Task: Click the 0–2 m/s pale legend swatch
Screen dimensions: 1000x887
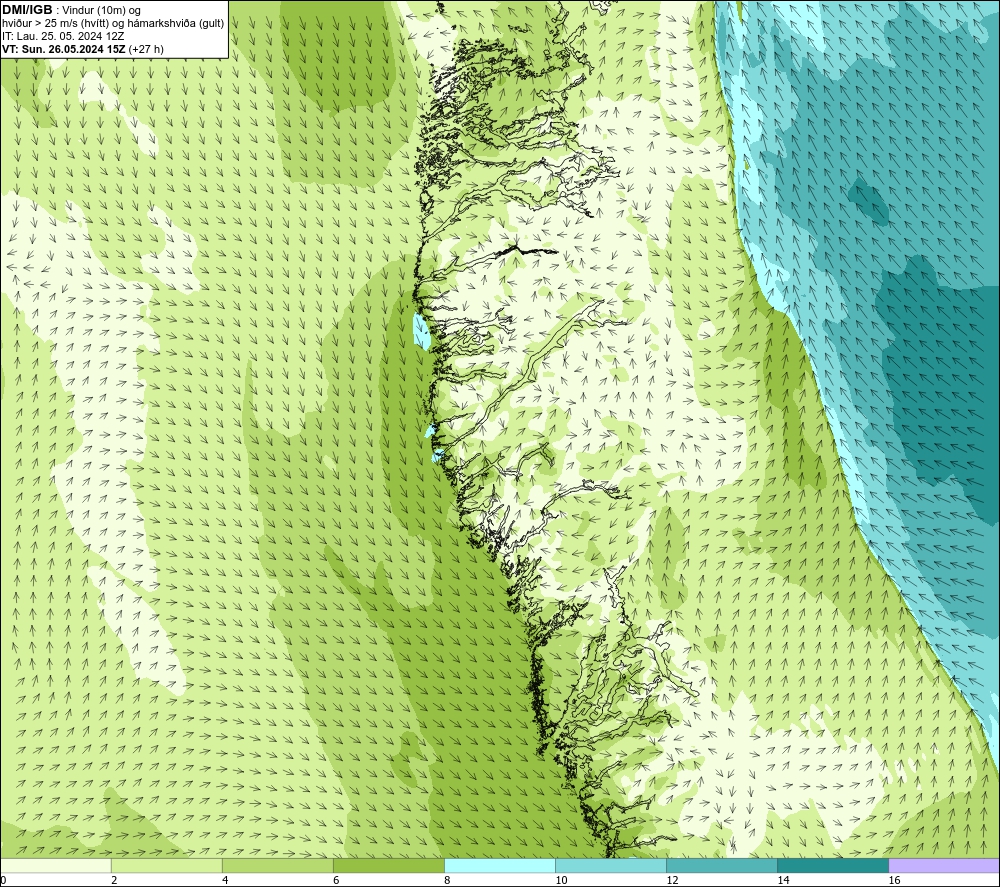Action: tap(56, 865)
